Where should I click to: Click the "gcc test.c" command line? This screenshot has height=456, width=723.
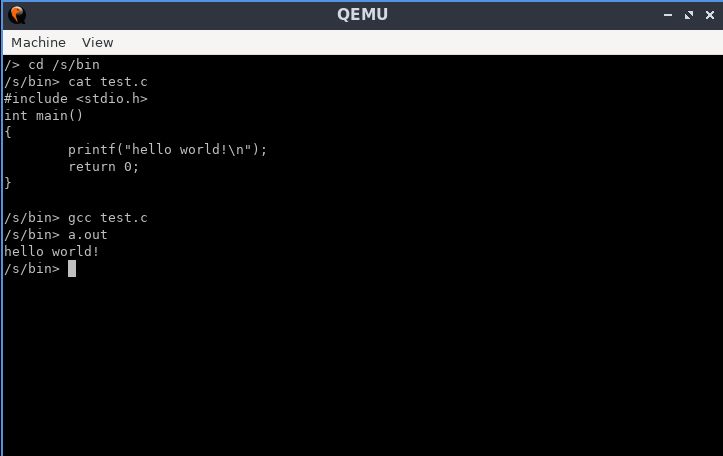(x=76, y=218)
